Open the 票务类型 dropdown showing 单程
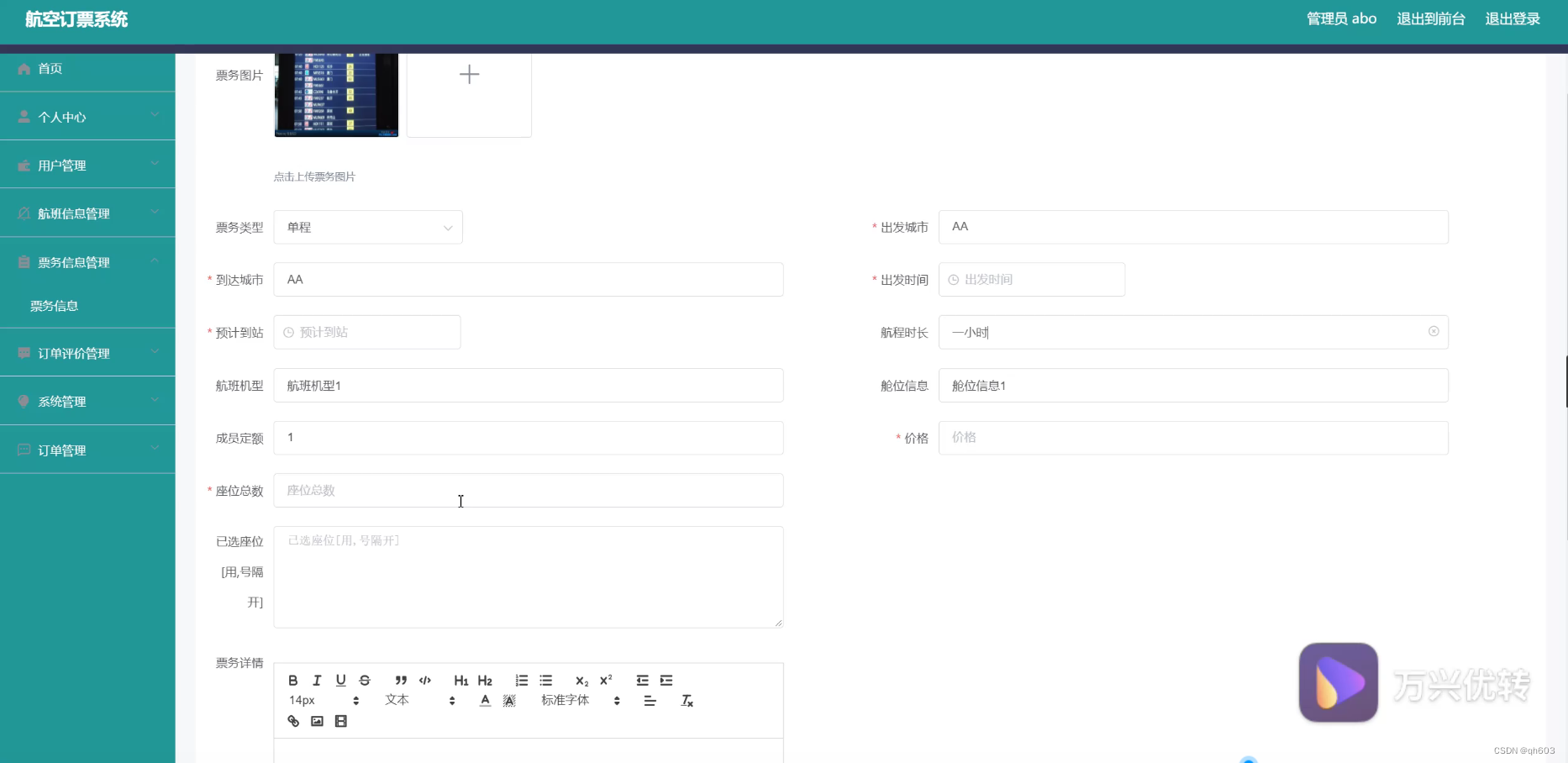The width and height of the screenshot is (1568, 763). tap(367, 227)
